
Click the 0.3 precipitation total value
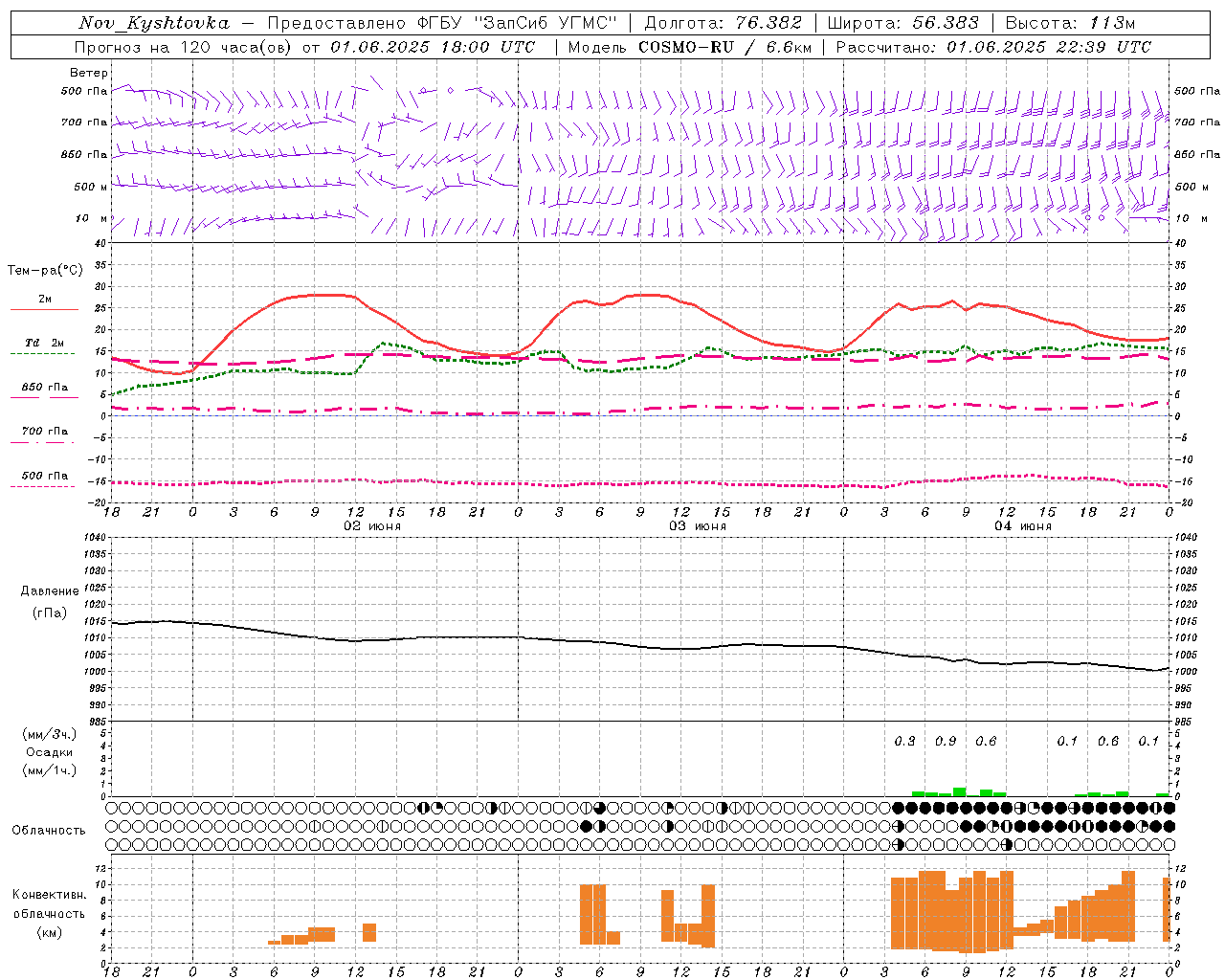tap(904, 742)
